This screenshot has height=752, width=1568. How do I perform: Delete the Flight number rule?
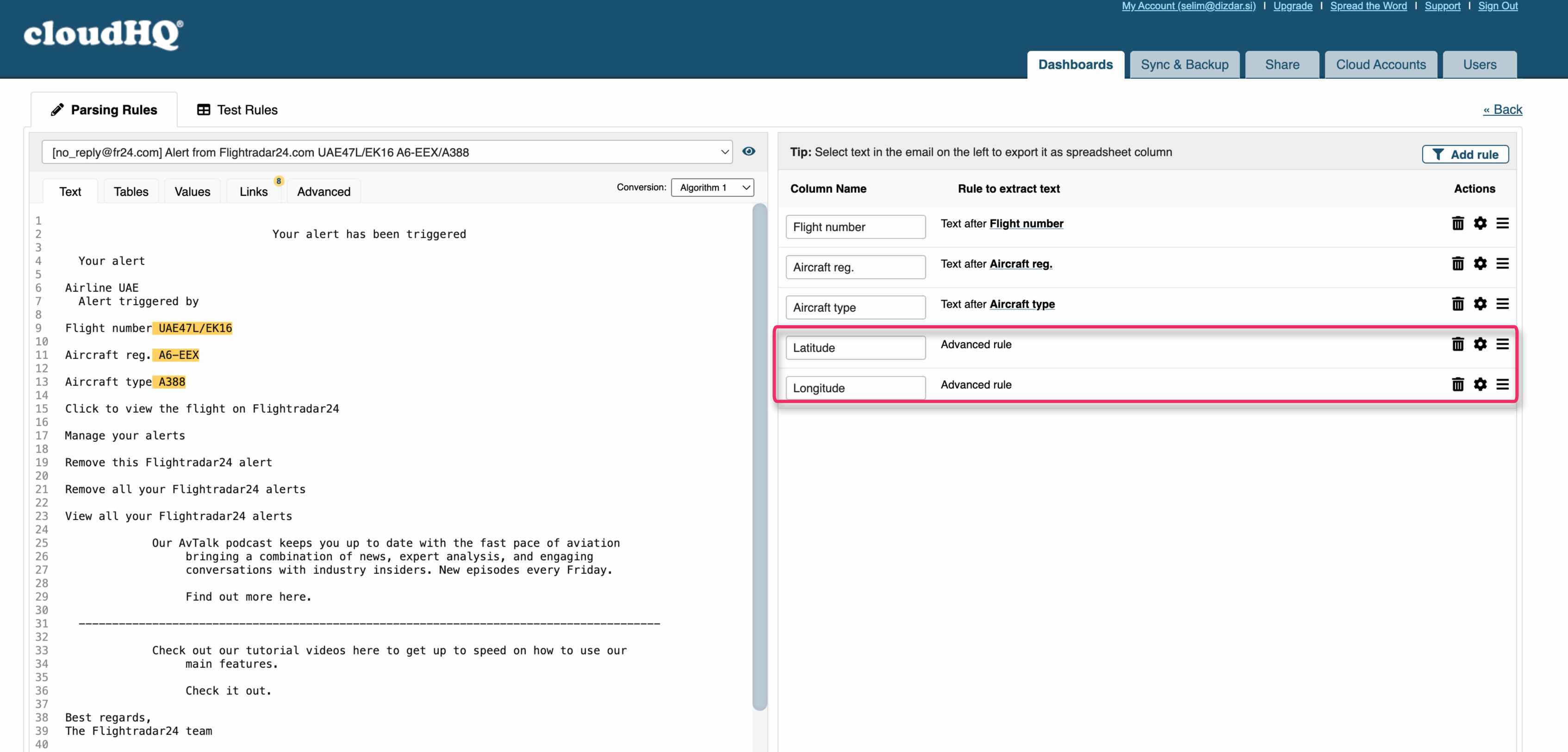click(1457, 224)
